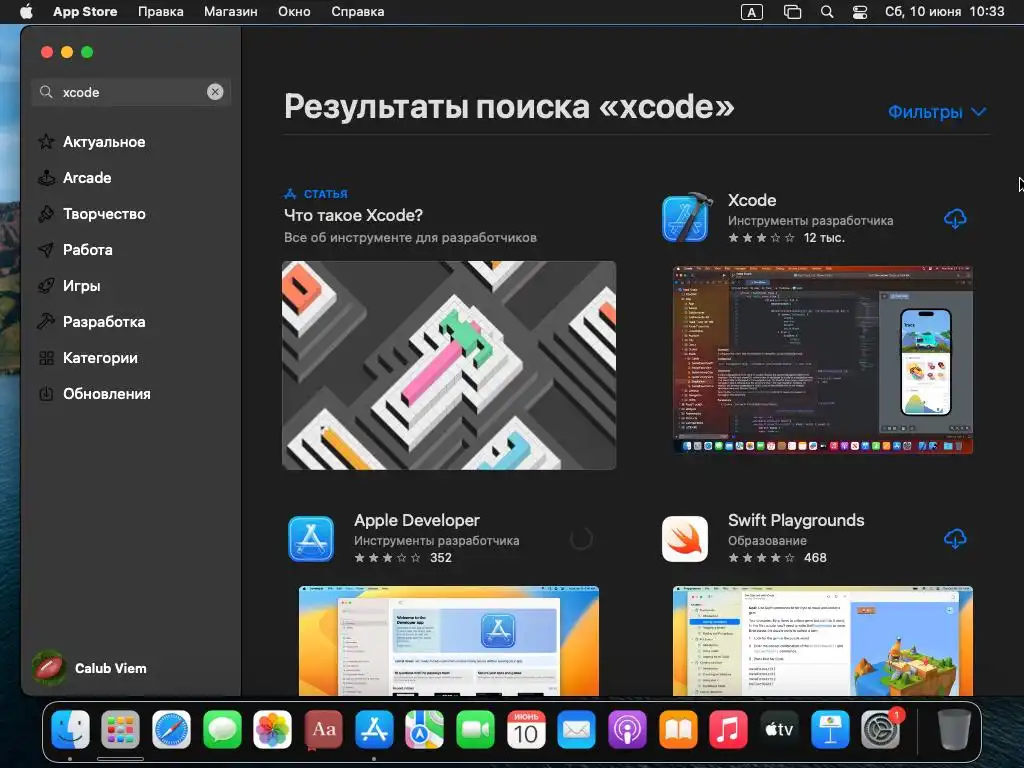Open Apple TV from the Dock

tap(779, 729)
